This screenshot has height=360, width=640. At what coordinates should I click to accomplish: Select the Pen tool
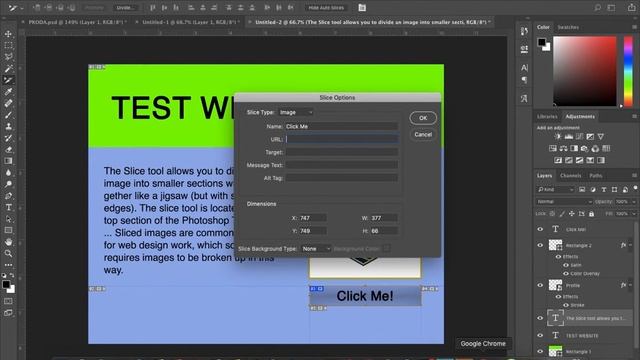point(8,196)
